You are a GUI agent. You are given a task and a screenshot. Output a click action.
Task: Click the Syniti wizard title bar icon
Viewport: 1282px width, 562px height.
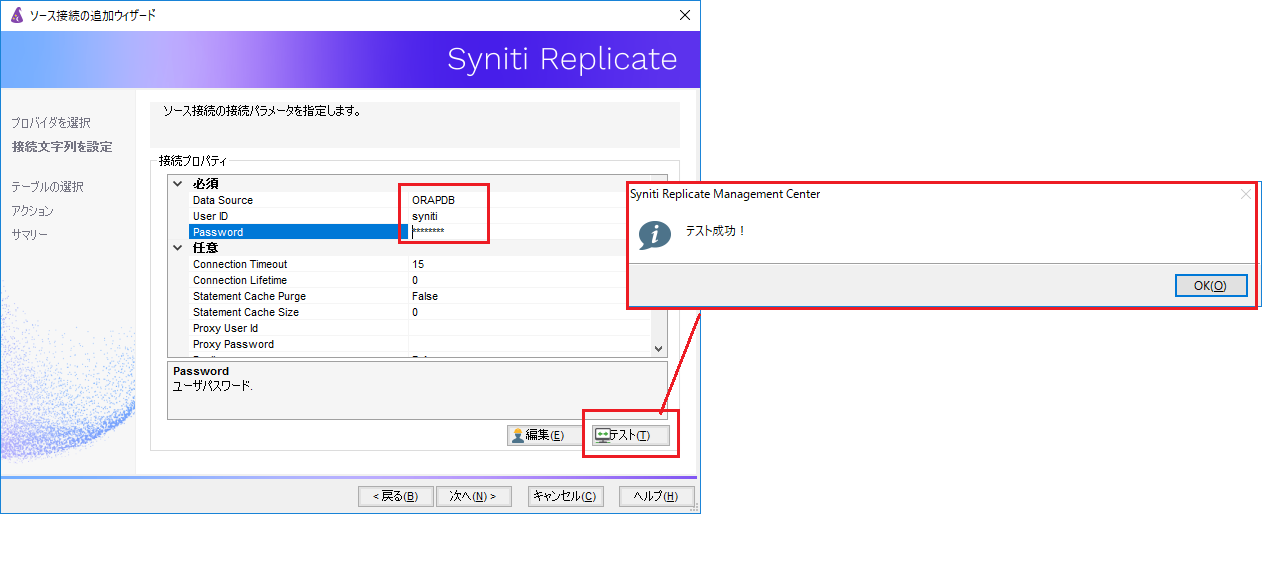coord(16,15)
